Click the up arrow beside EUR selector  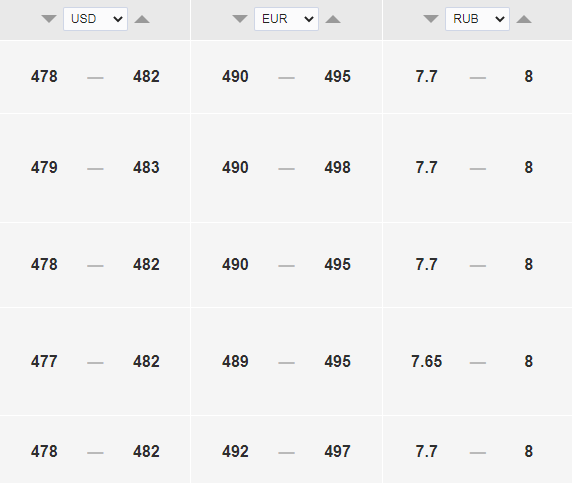(x=333, y=19)
